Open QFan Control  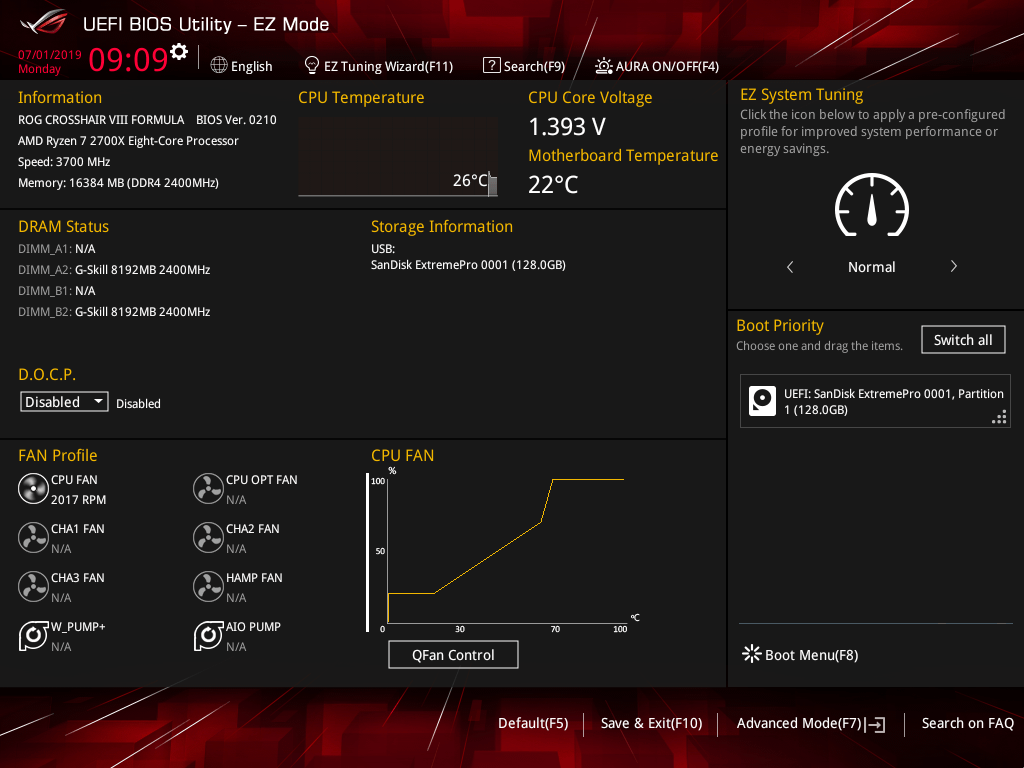453,654
